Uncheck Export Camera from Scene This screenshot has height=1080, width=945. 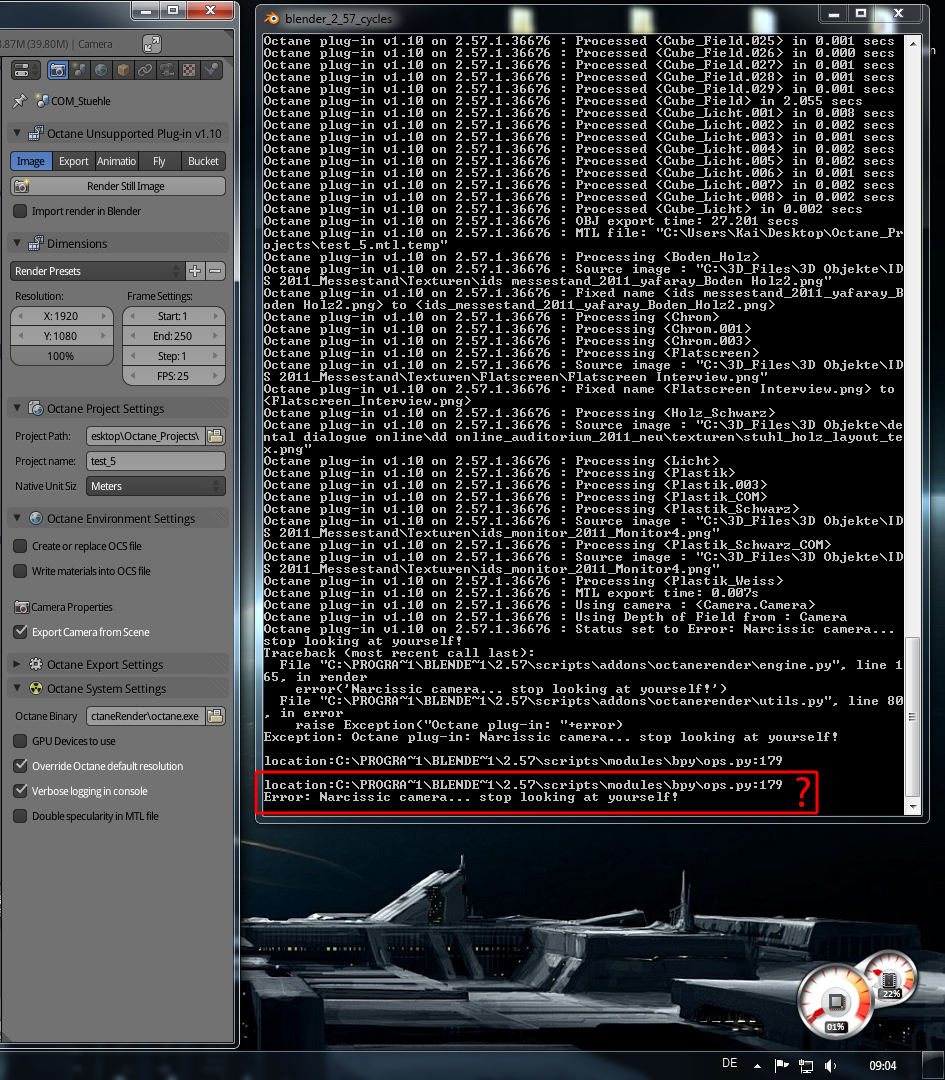click(21, 632)
